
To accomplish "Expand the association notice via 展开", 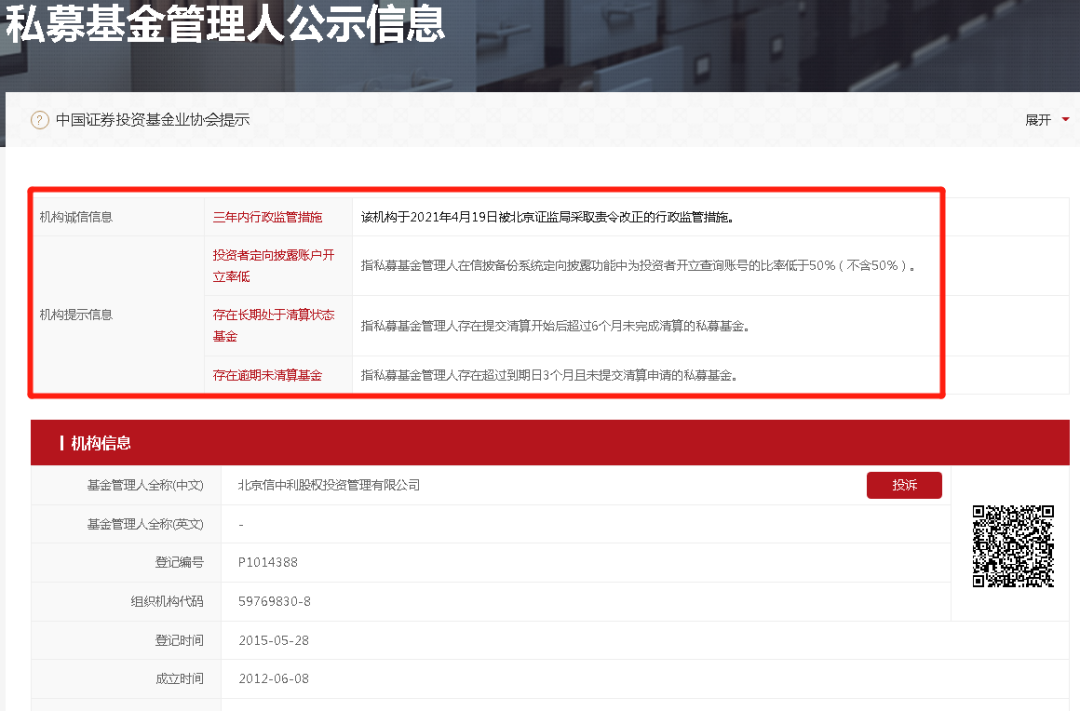I will click(1038, 120).
